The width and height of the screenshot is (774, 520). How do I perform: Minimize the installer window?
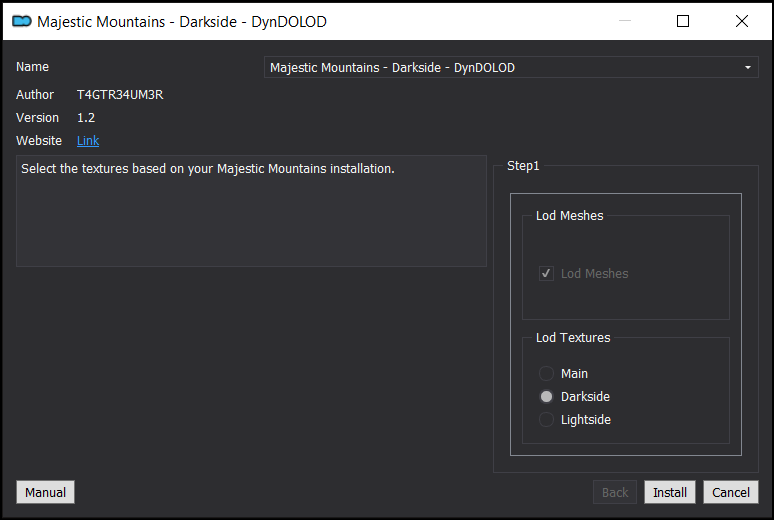(x=625, y=21)
